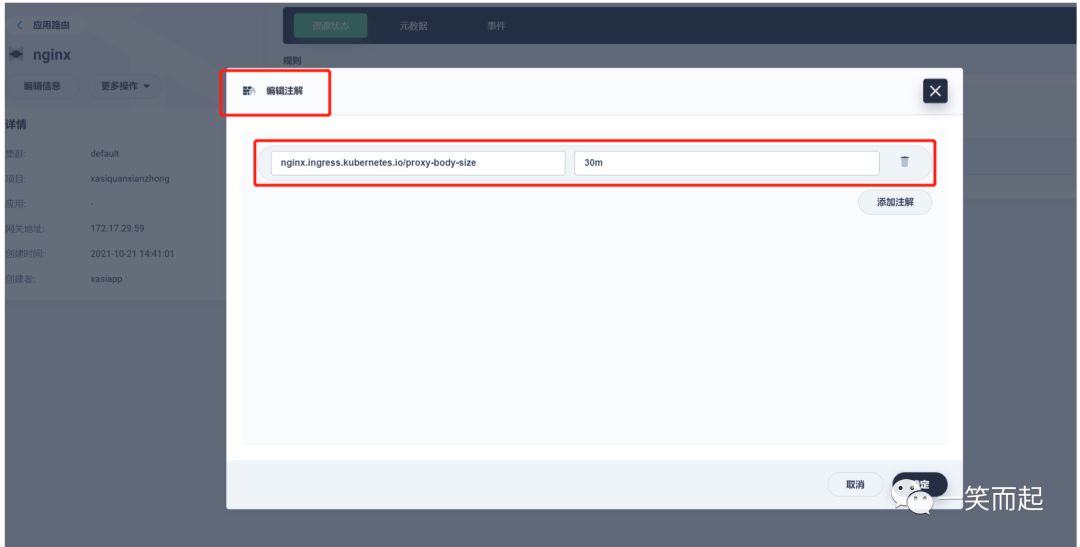The image size is (1080, 547).
Task: Click the 取消 button
Action: pyautogui.click(x=855, y=484)
